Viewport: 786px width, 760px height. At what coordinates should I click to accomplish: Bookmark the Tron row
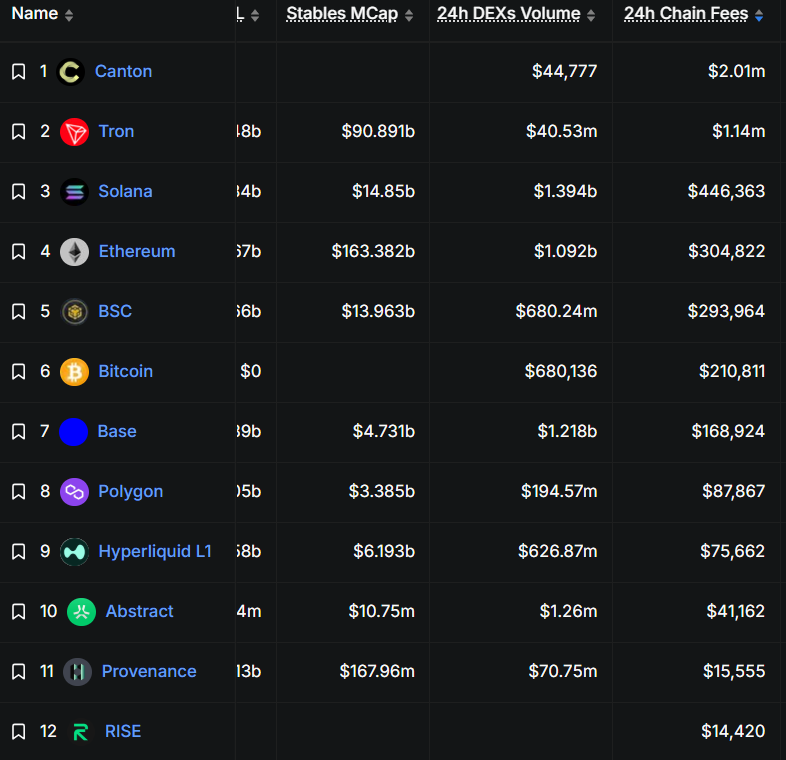click(19, 131)
